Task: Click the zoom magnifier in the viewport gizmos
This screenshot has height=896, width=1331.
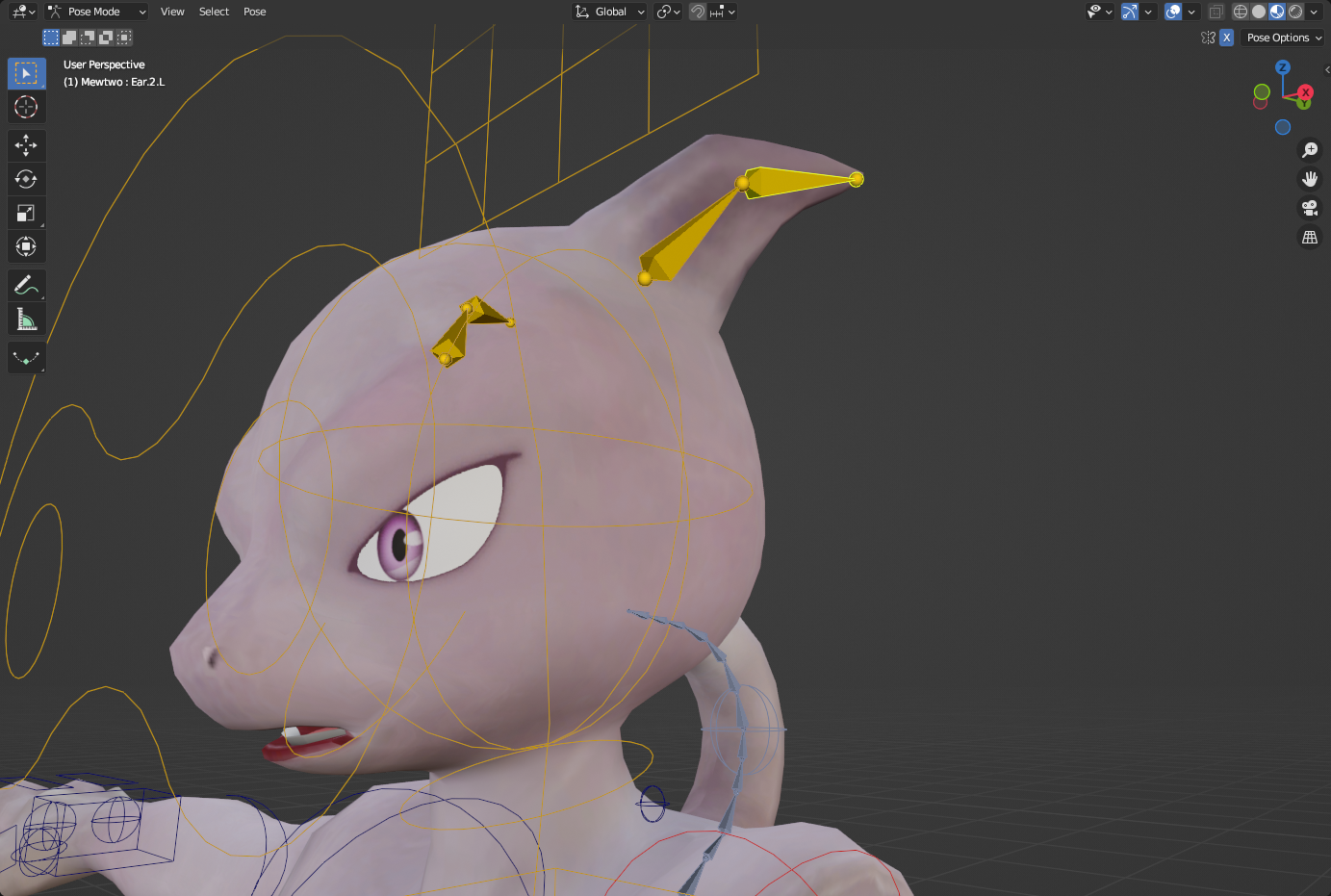Action: click(x=1310, y=149)
